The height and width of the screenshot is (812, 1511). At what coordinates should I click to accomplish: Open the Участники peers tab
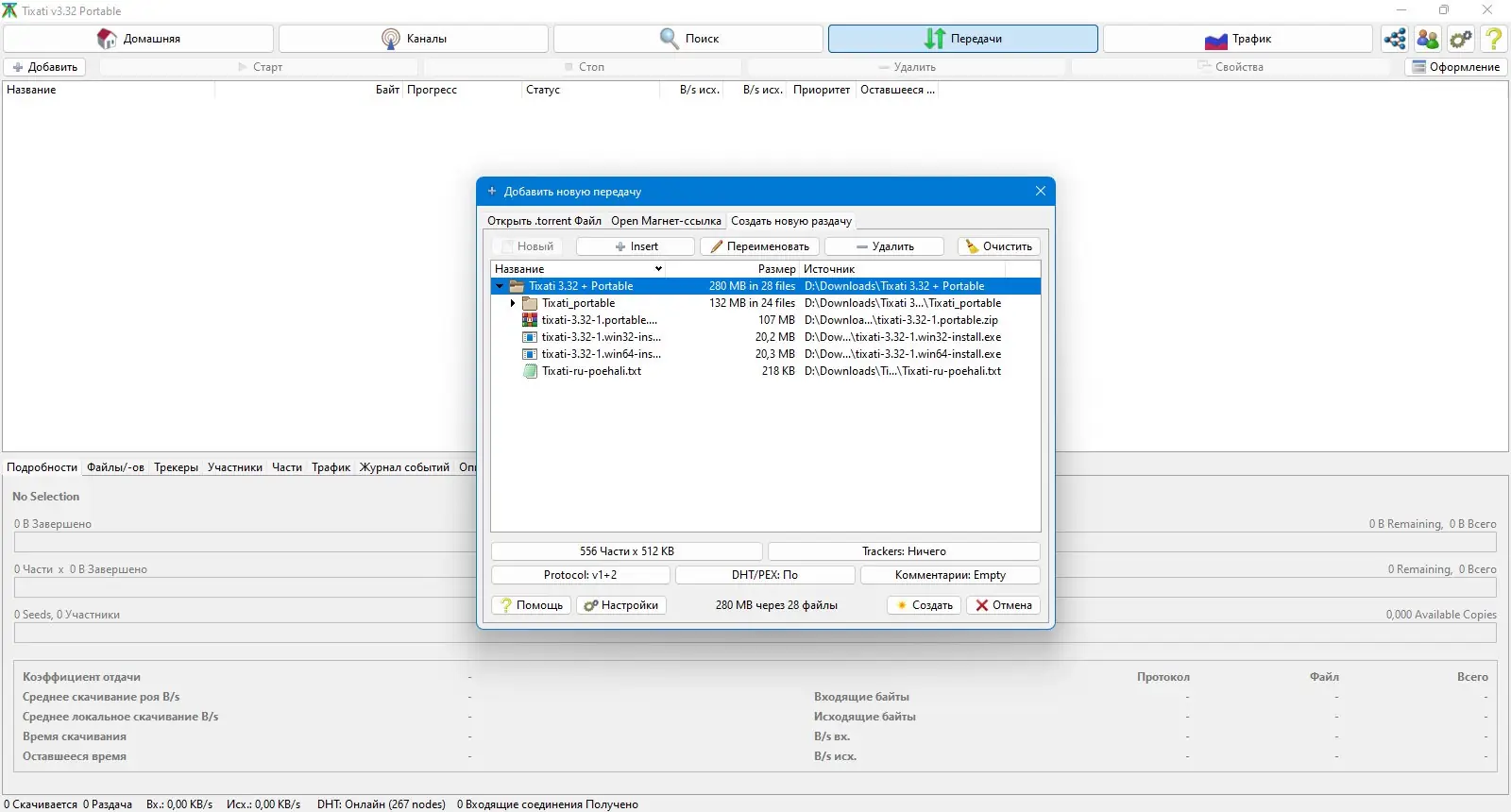point(235,467)
